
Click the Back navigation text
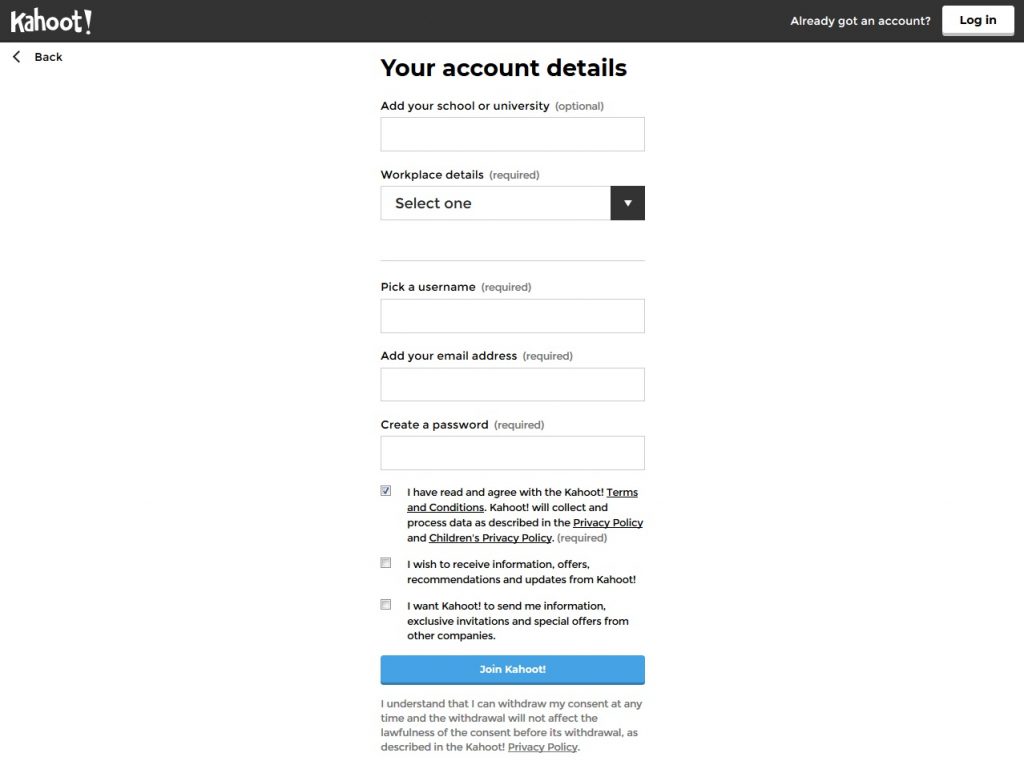click(48, 57)
